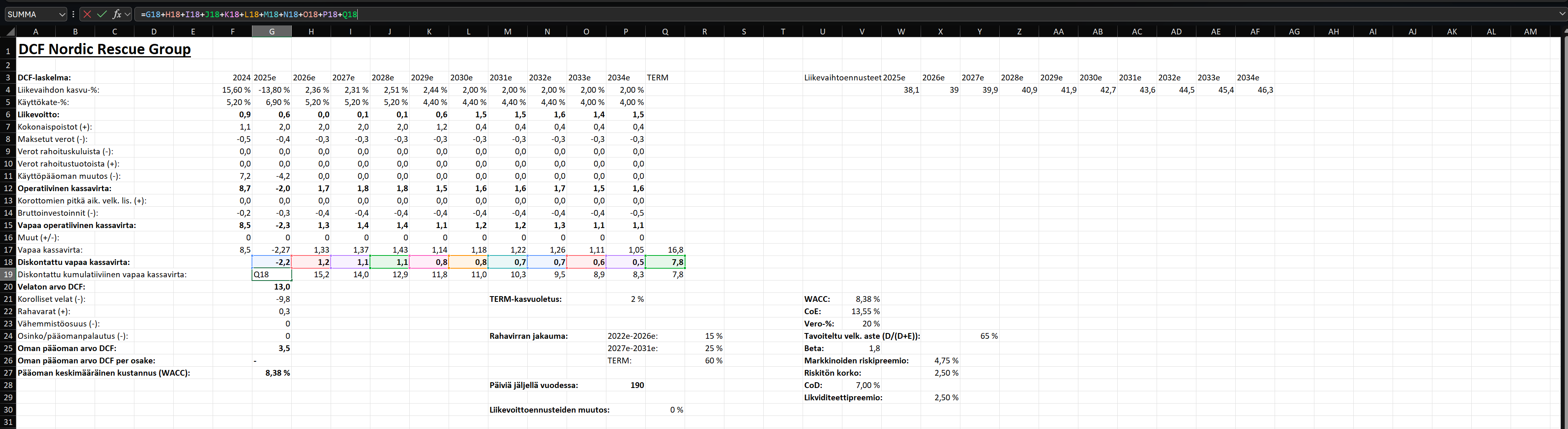Click the '13,55 %' CoE value
The height and width of the screenshot is (429, 1568).
[x=862, y=311]
